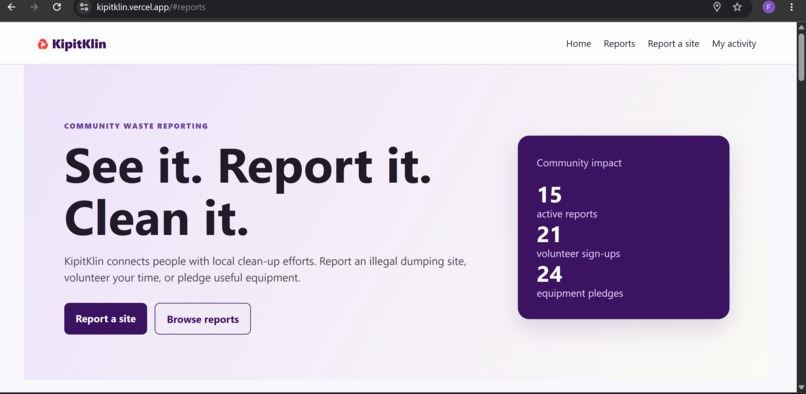Open the profile avatar F
Image resolution: width=806 pixels, height=394 pixels.
[768, 7]
